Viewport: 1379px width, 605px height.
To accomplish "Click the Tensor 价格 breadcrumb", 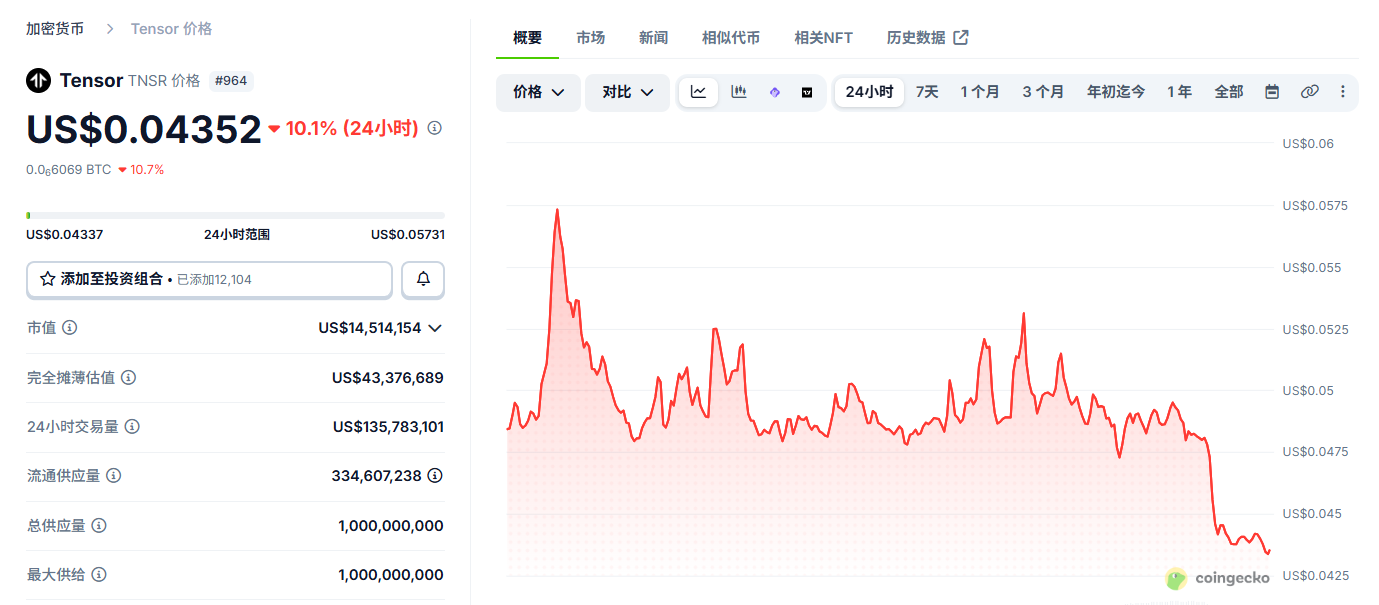I will click(x=171, y=29).
